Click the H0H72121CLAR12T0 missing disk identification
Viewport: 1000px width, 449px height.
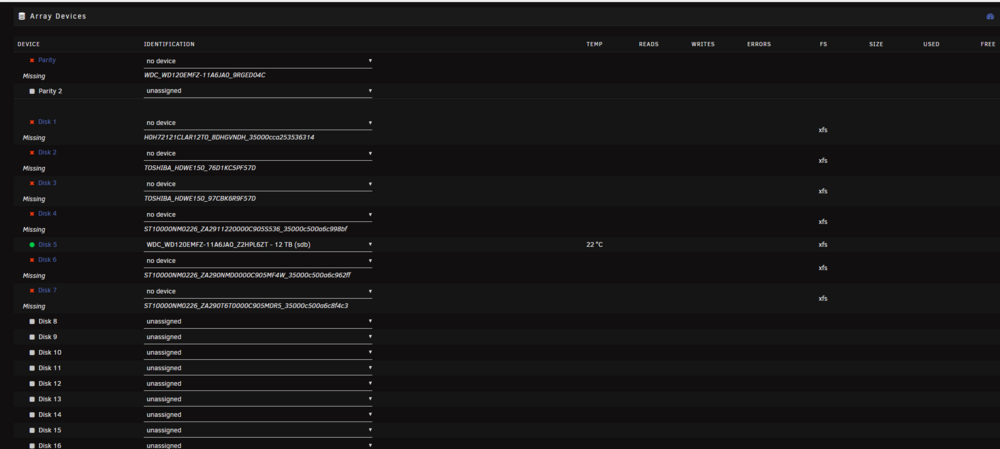(229, 137)
